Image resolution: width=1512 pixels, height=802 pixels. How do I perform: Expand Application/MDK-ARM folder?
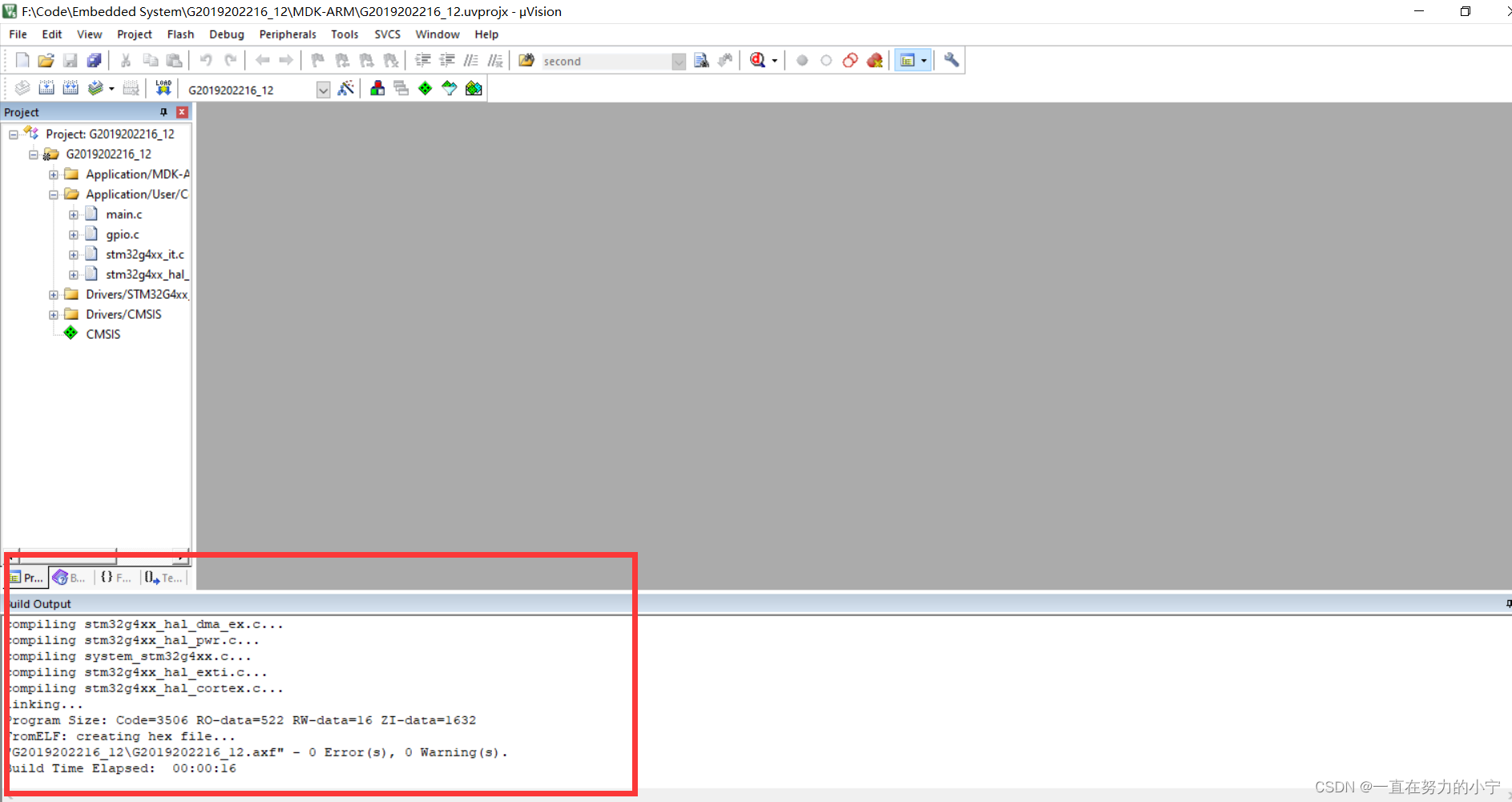click(54, 175)
